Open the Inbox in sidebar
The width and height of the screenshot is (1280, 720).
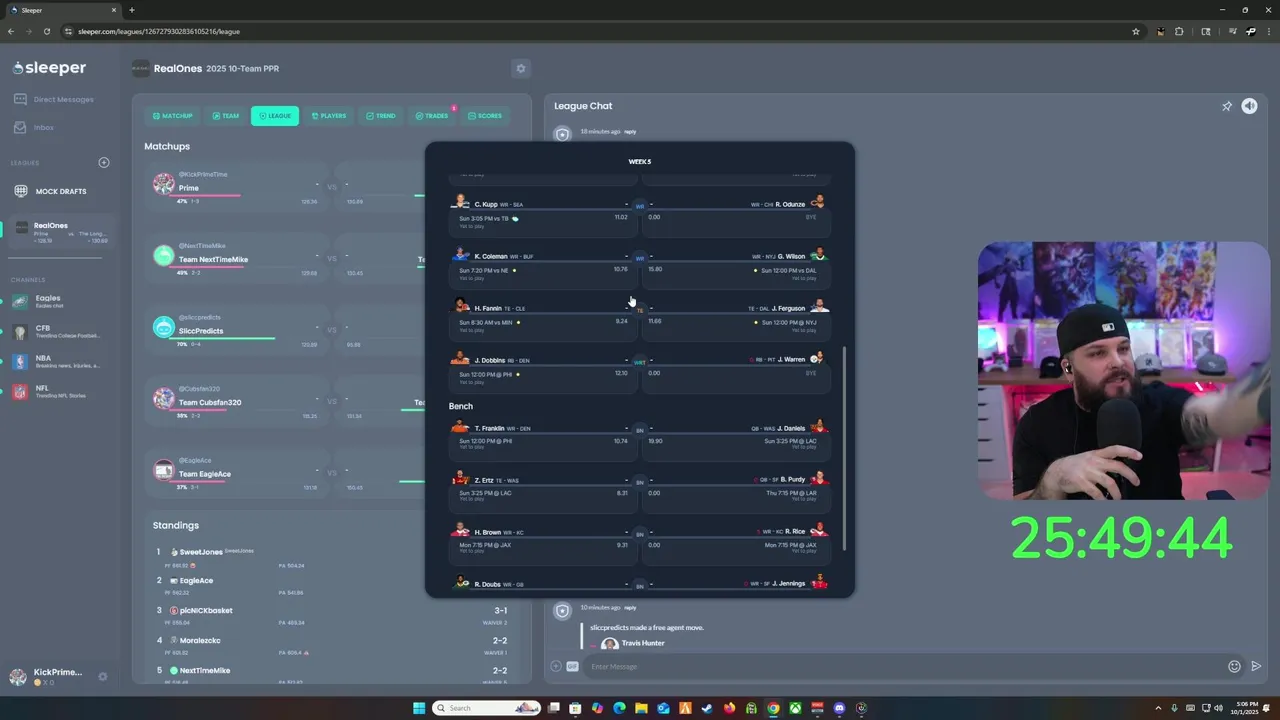(35, 127)
